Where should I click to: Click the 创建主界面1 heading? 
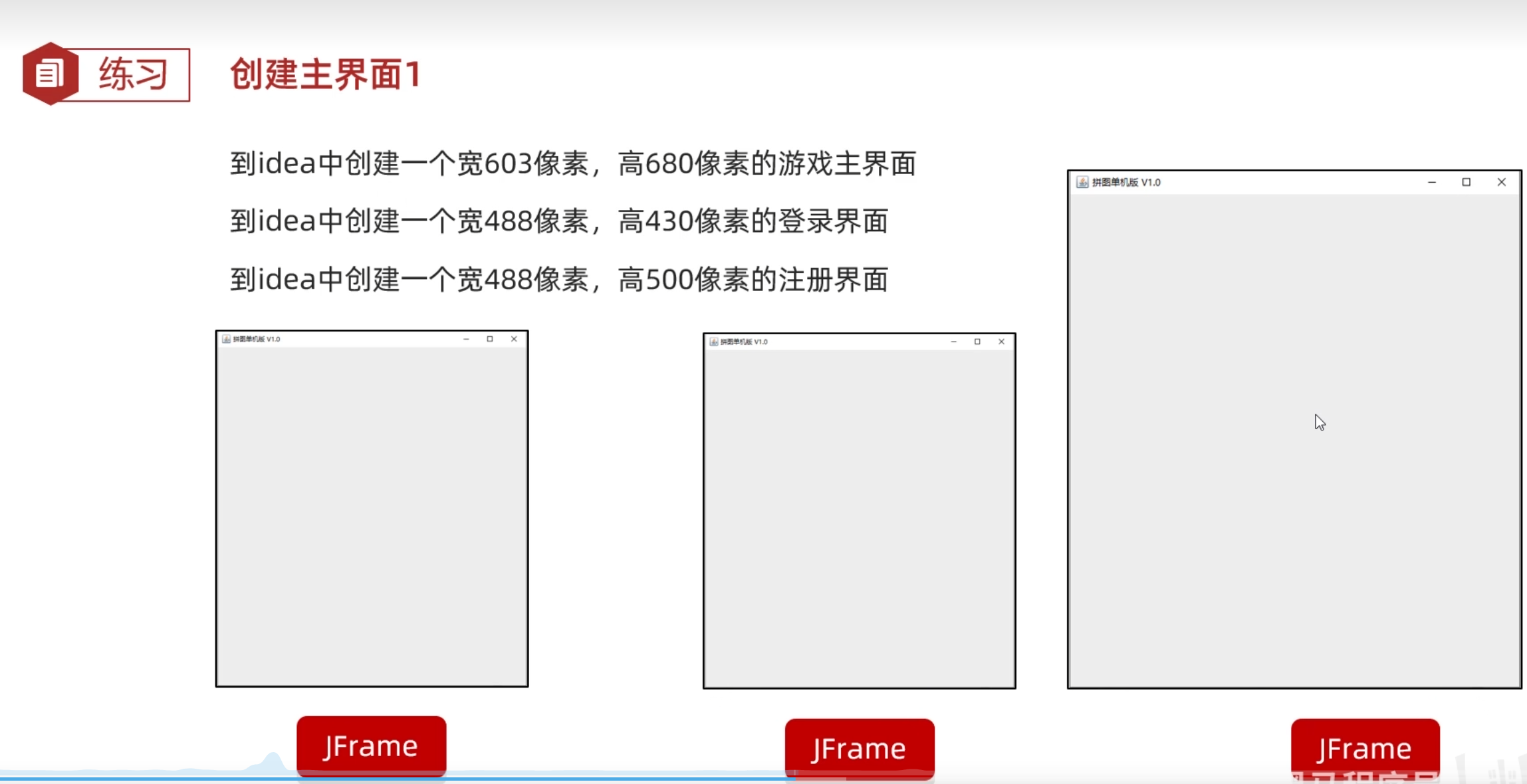click(x=325, y=74)
